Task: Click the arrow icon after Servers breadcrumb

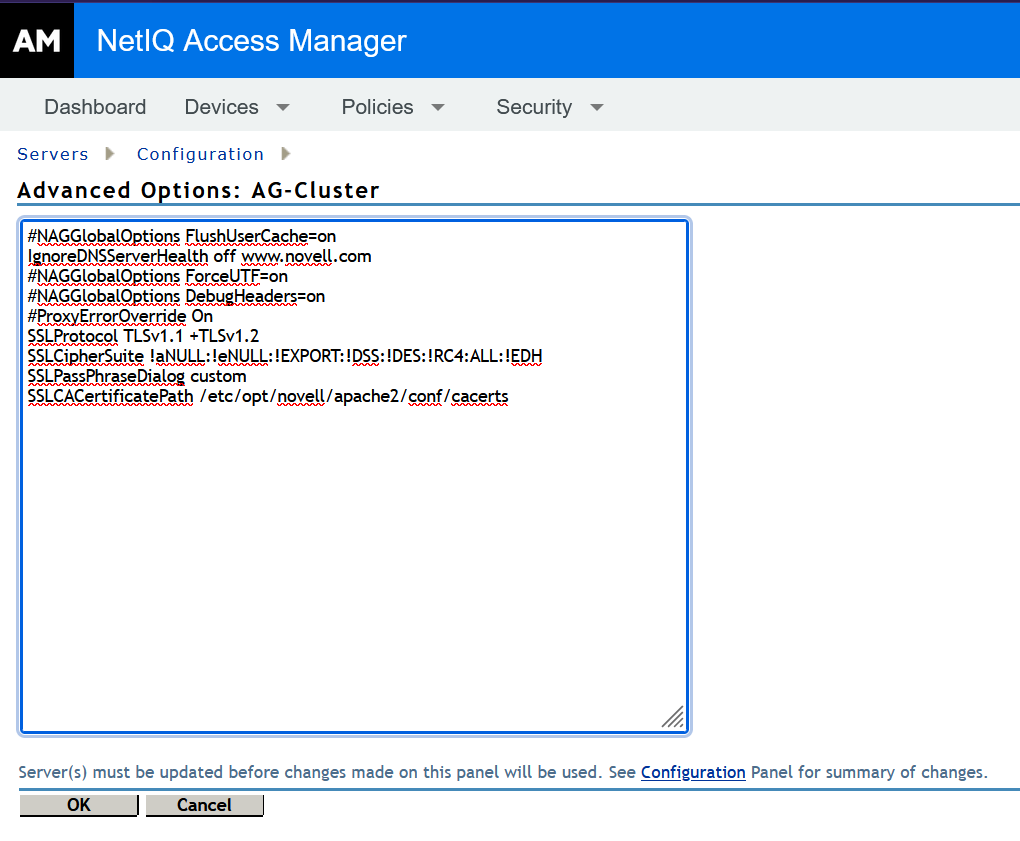Action: (x=110, y=153)
